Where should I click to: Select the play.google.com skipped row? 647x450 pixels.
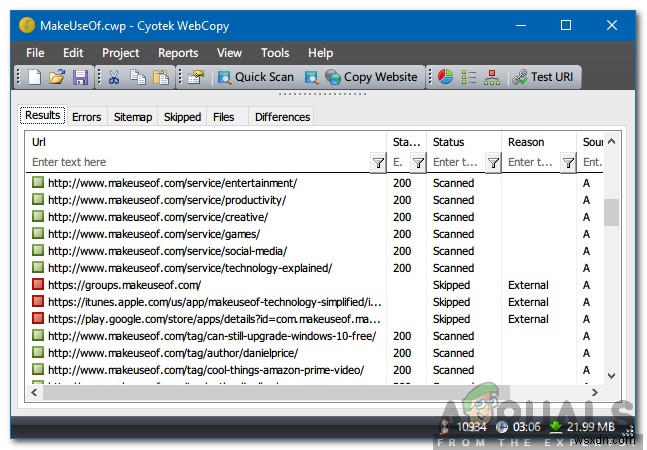[x=314, y=319]
